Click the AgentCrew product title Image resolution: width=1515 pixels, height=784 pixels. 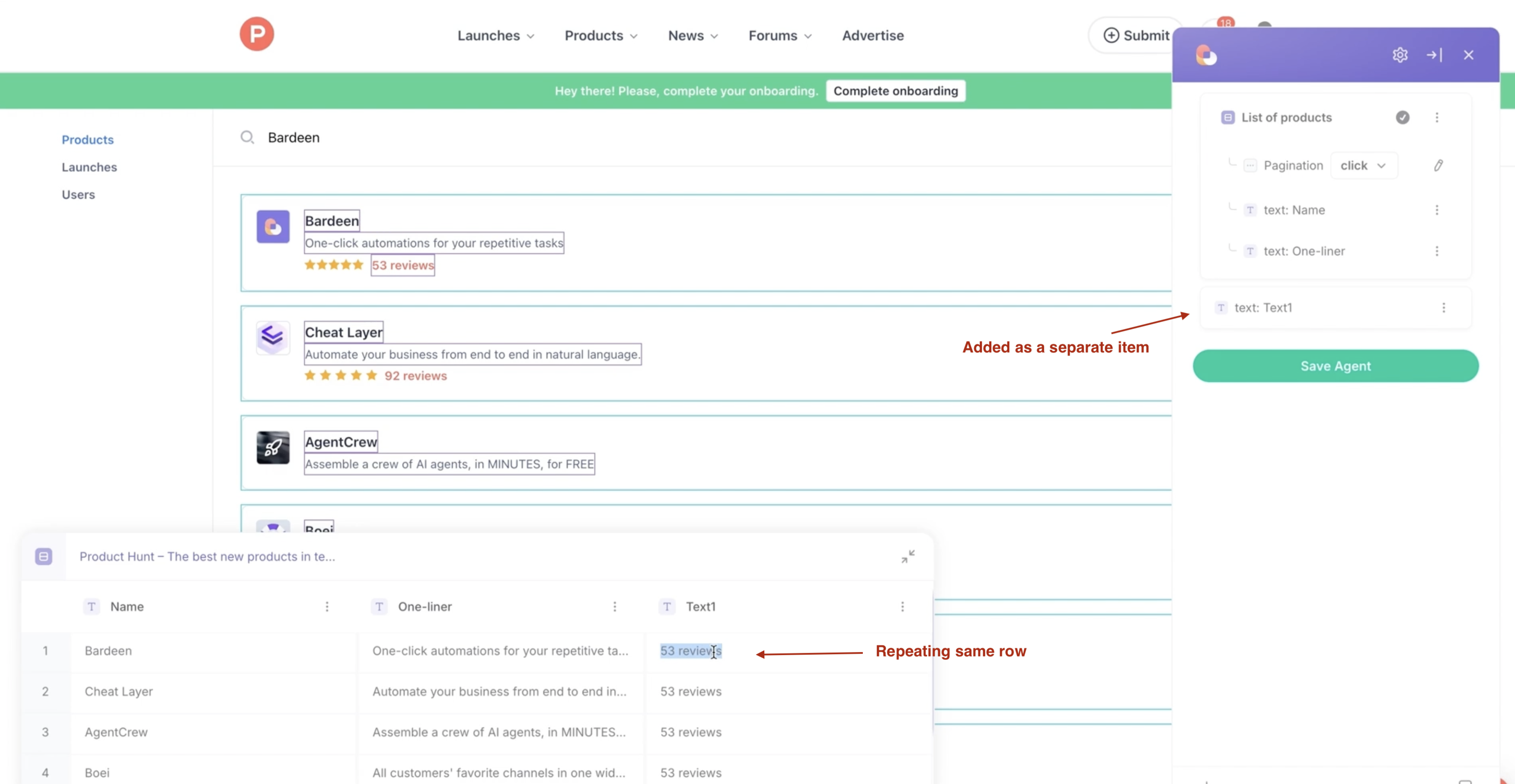[341, 442]
